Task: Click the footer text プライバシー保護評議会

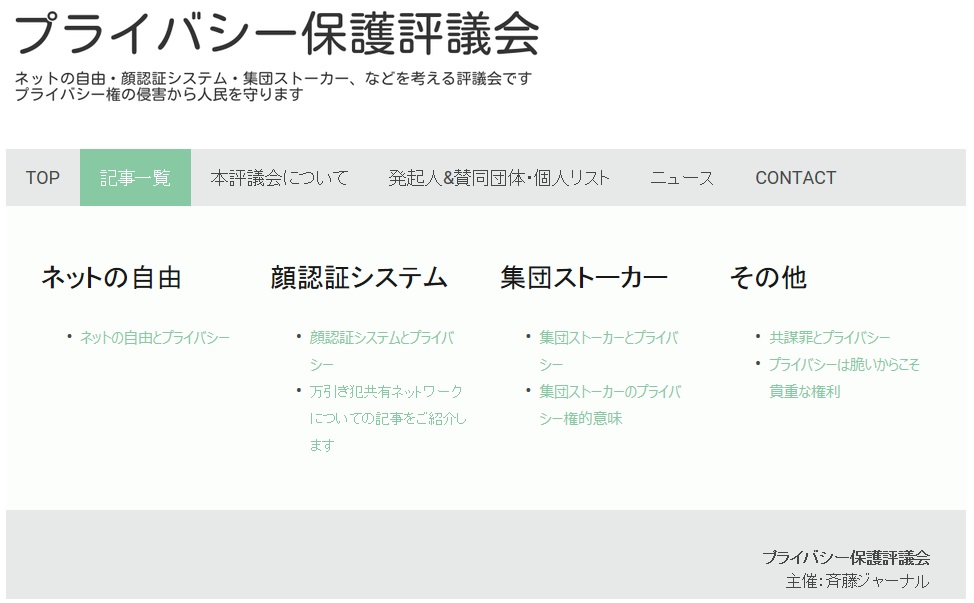Action: click(846, 558)
